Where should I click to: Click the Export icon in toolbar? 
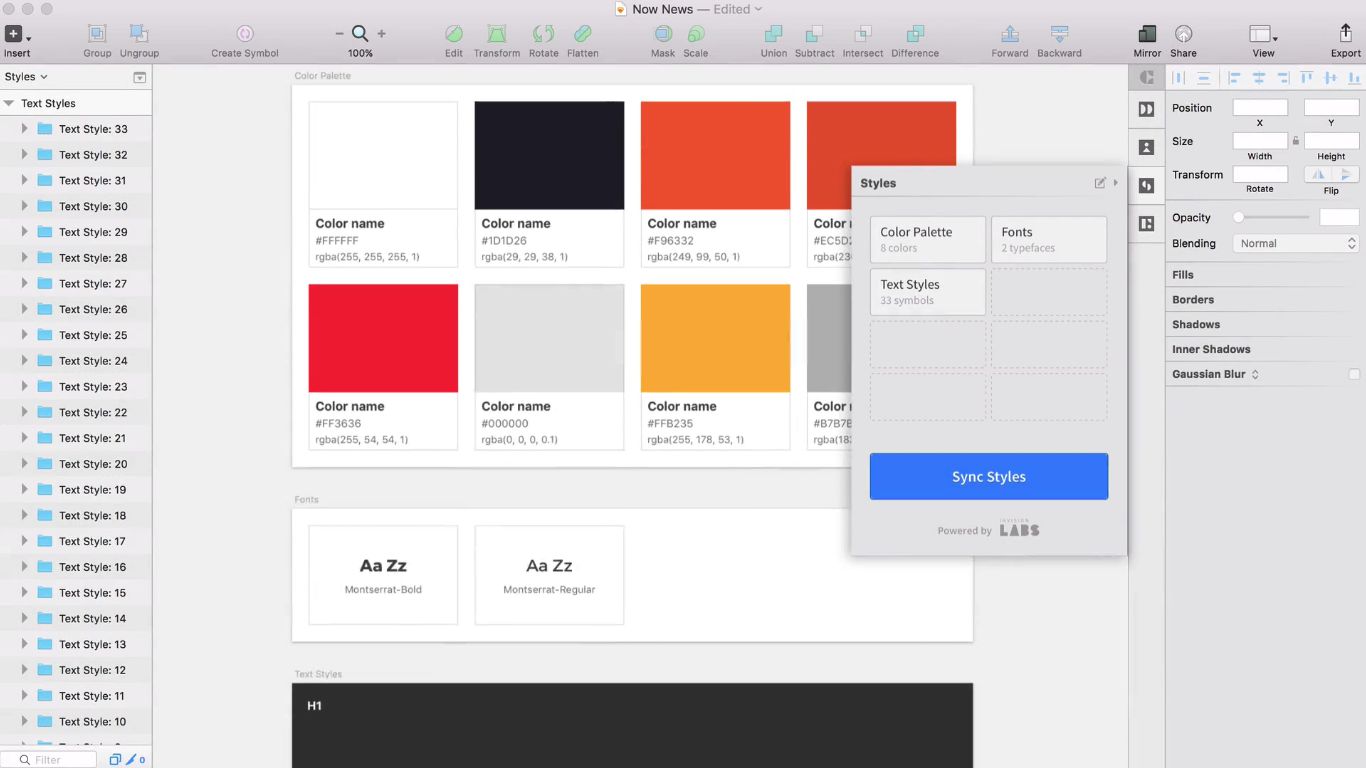coord(1345,34)
